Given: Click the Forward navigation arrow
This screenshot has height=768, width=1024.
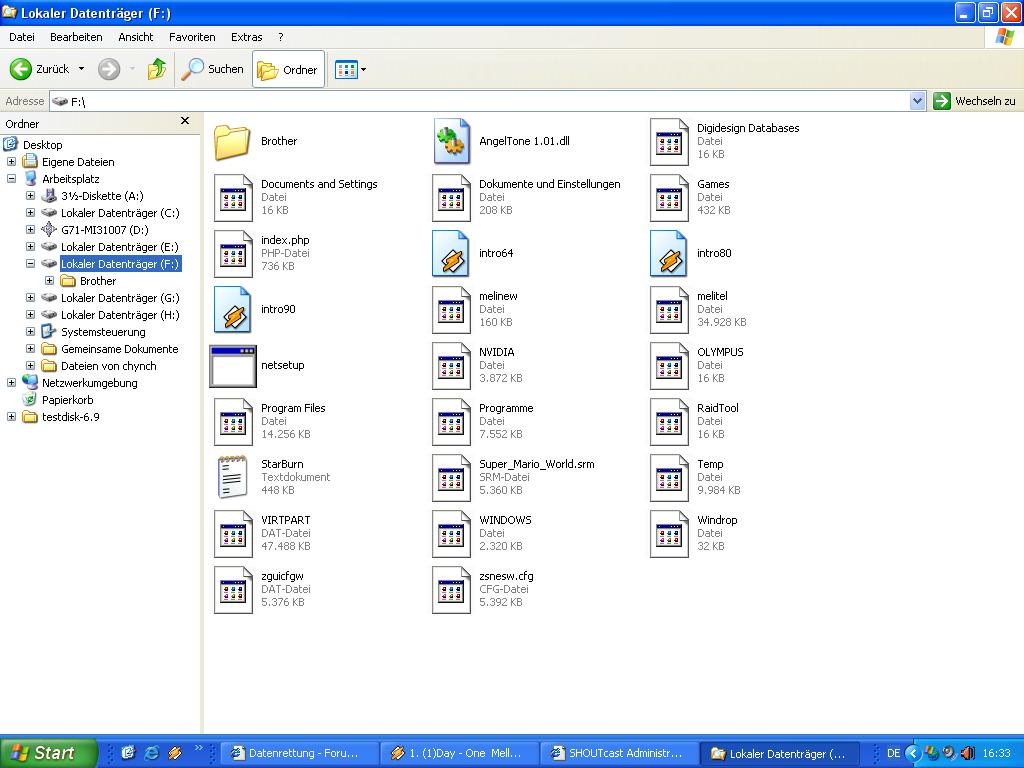Looking at the screenshot, I should (x=109, y=69).
